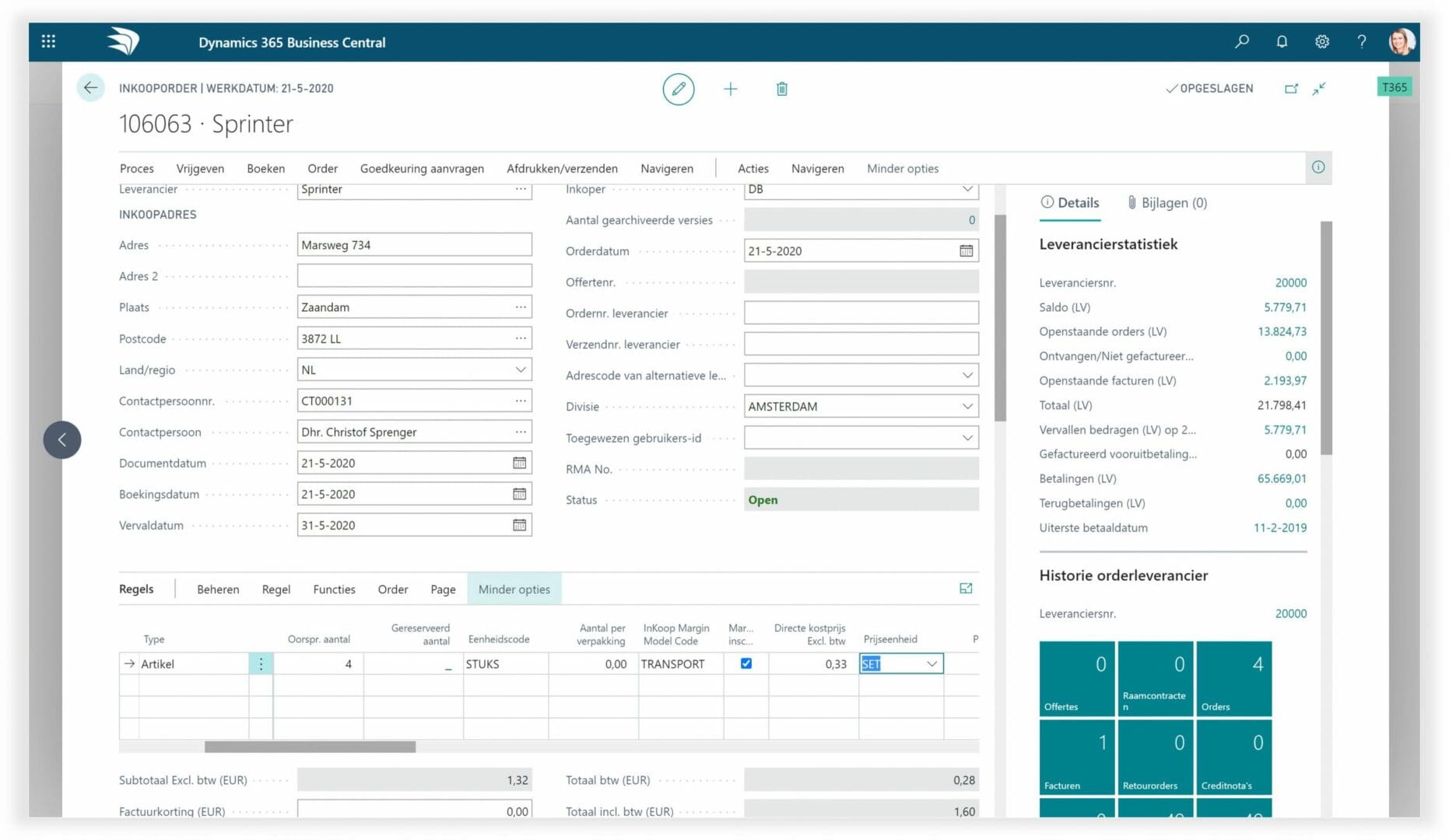Open Functies in lines menu
The width and height of the screenshot is (1449, 840).
pyautogui.click(x=334, y=589)
